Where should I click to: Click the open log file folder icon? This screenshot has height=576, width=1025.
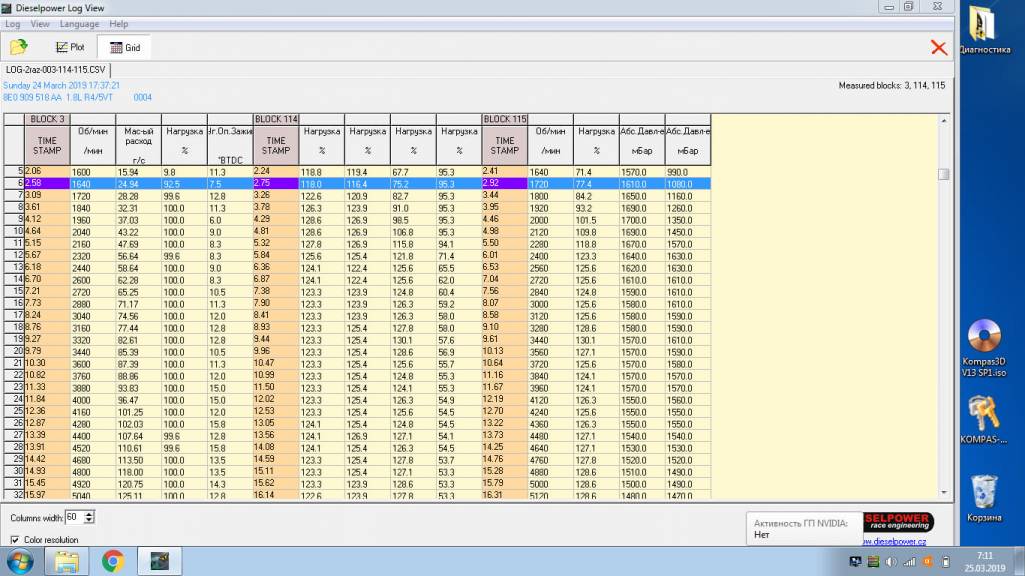point(18,47)
